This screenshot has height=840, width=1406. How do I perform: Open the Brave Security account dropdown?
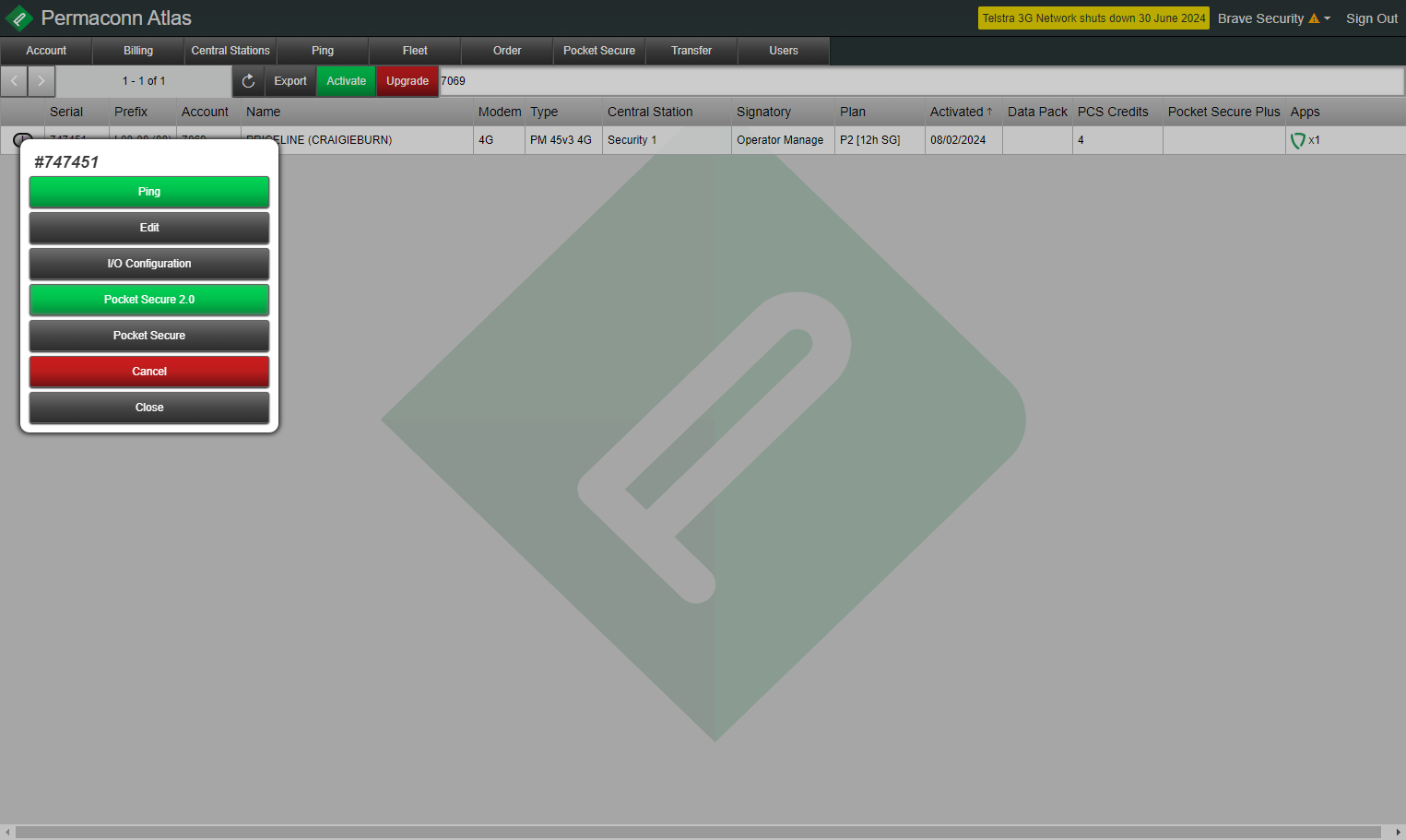1273,18
